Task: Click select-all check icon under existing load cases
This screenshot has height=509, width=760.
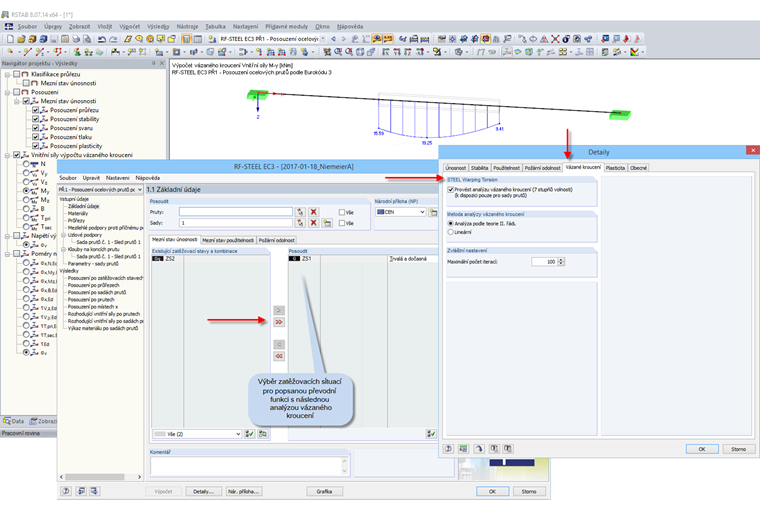Action: point(250,434)
